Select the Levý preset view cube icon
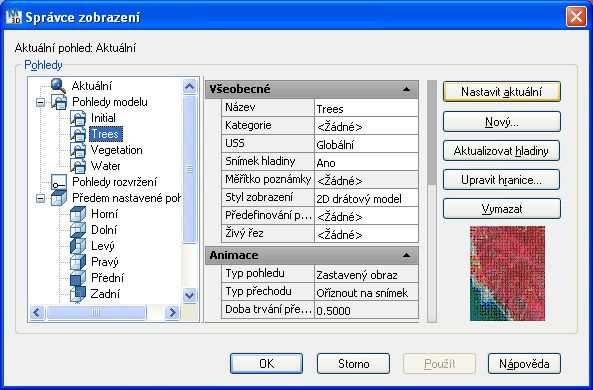Image resolution: width=593 pixels, height=390 pixels. pyautogui.click(x=78, y=246)
